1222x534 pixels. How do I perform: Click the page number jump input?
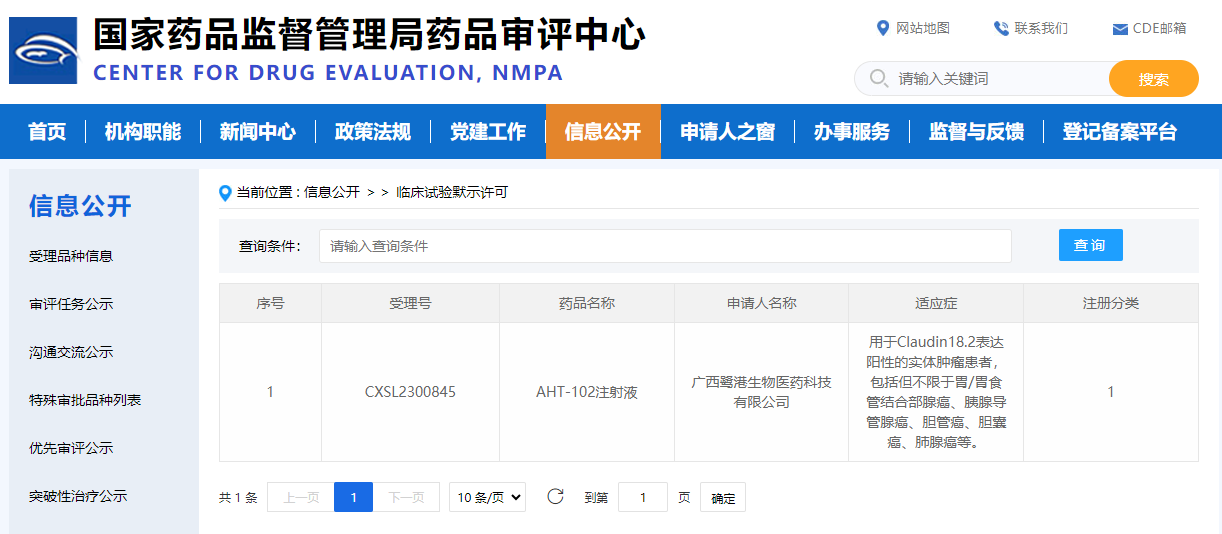point(642,497)
